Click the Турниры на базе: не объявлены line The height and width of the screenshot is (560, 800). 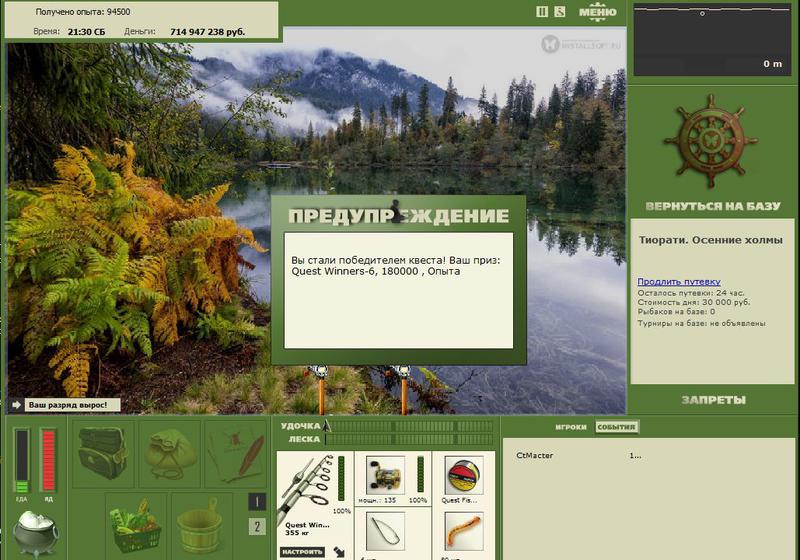pyautogui.click(x=702, y=323)
